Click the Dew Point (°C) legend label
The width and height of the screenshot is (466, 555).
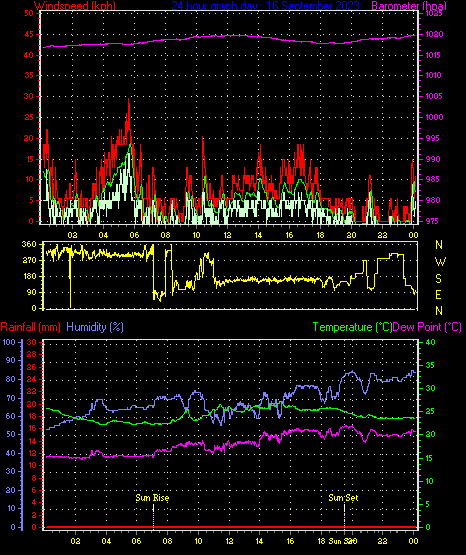[x=427, y=327]
